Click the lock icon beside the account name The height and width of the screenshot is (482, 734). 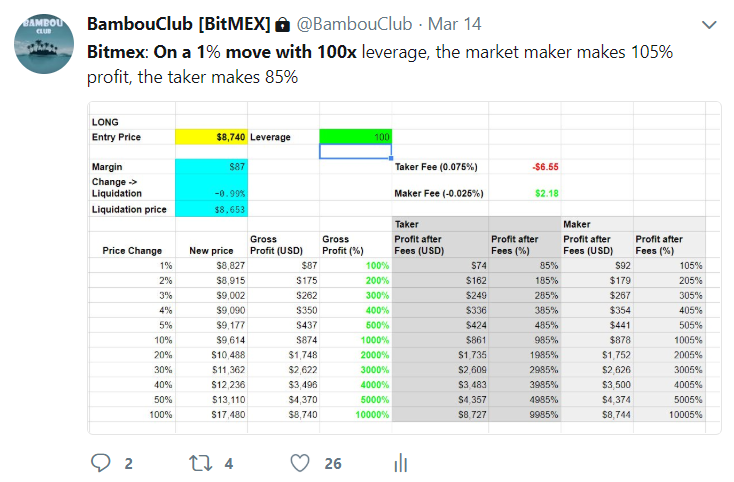[282, 24]
